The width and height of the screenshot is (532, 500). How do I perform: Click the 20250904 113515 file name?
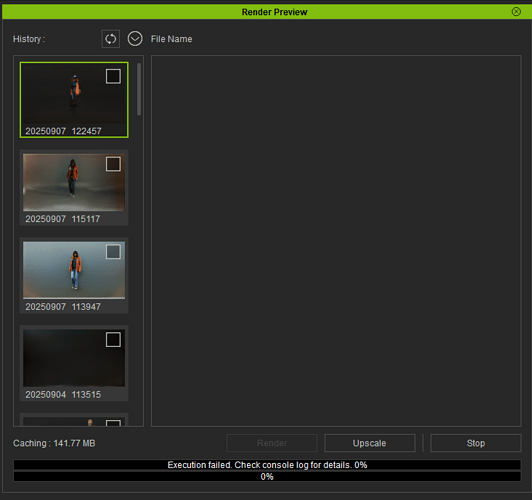[63, 395]
